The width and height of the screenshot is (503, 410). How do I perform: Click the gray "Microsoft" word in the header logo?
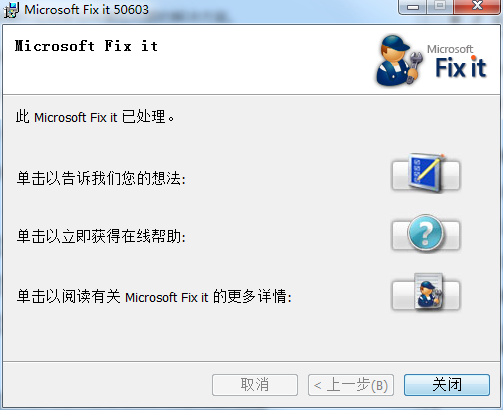450,49
